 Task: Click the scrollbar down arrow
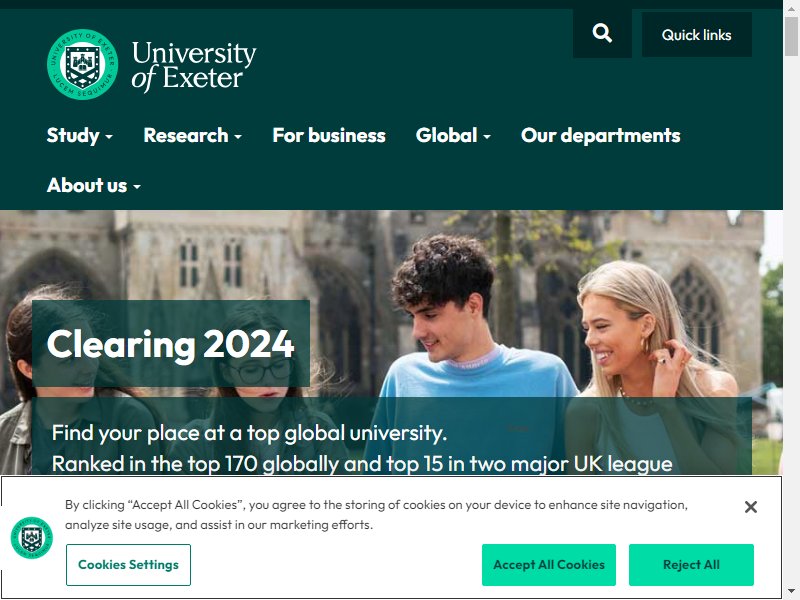click(791, 592)
